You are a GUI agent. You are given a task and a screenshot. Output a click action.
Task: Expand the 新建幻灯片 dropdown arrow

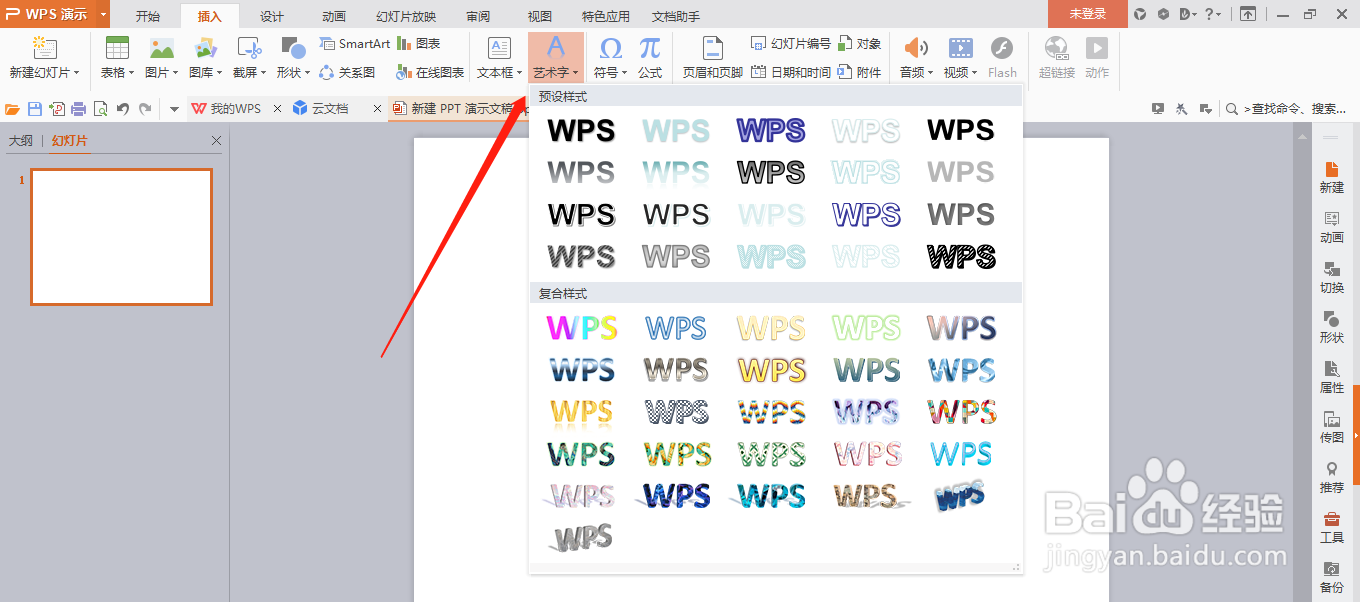click(x=76, y=73)
